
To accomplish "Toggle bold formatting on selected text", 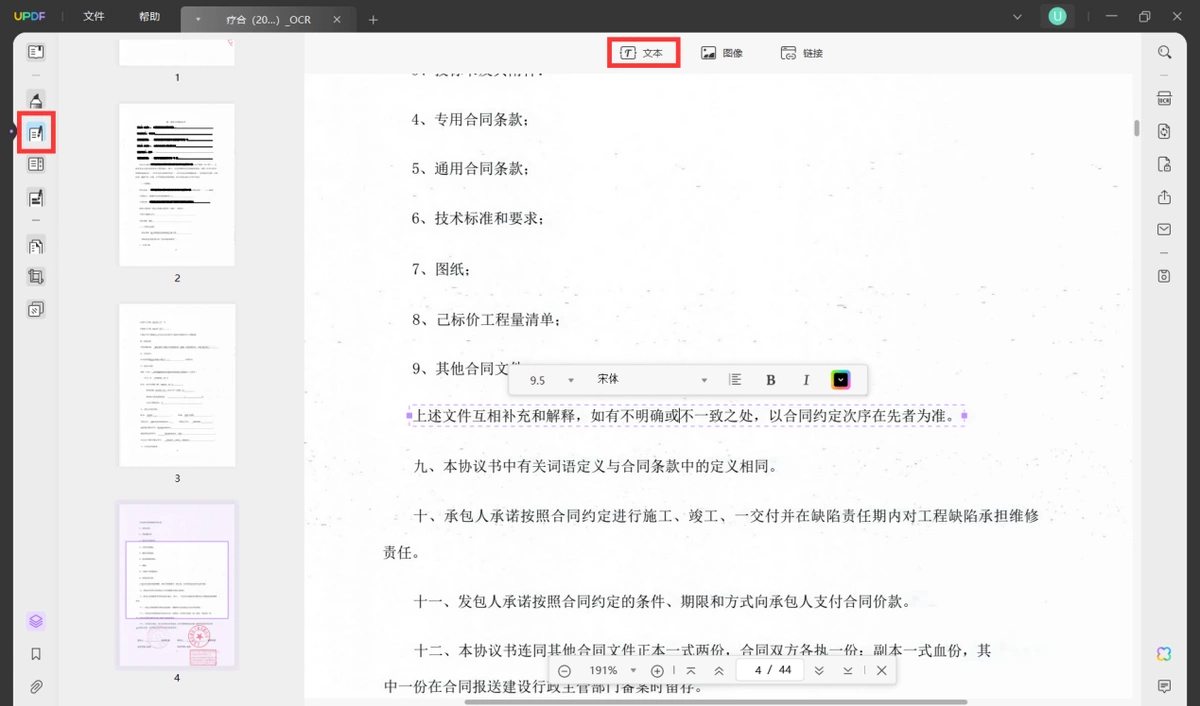I will pos(771,380).
